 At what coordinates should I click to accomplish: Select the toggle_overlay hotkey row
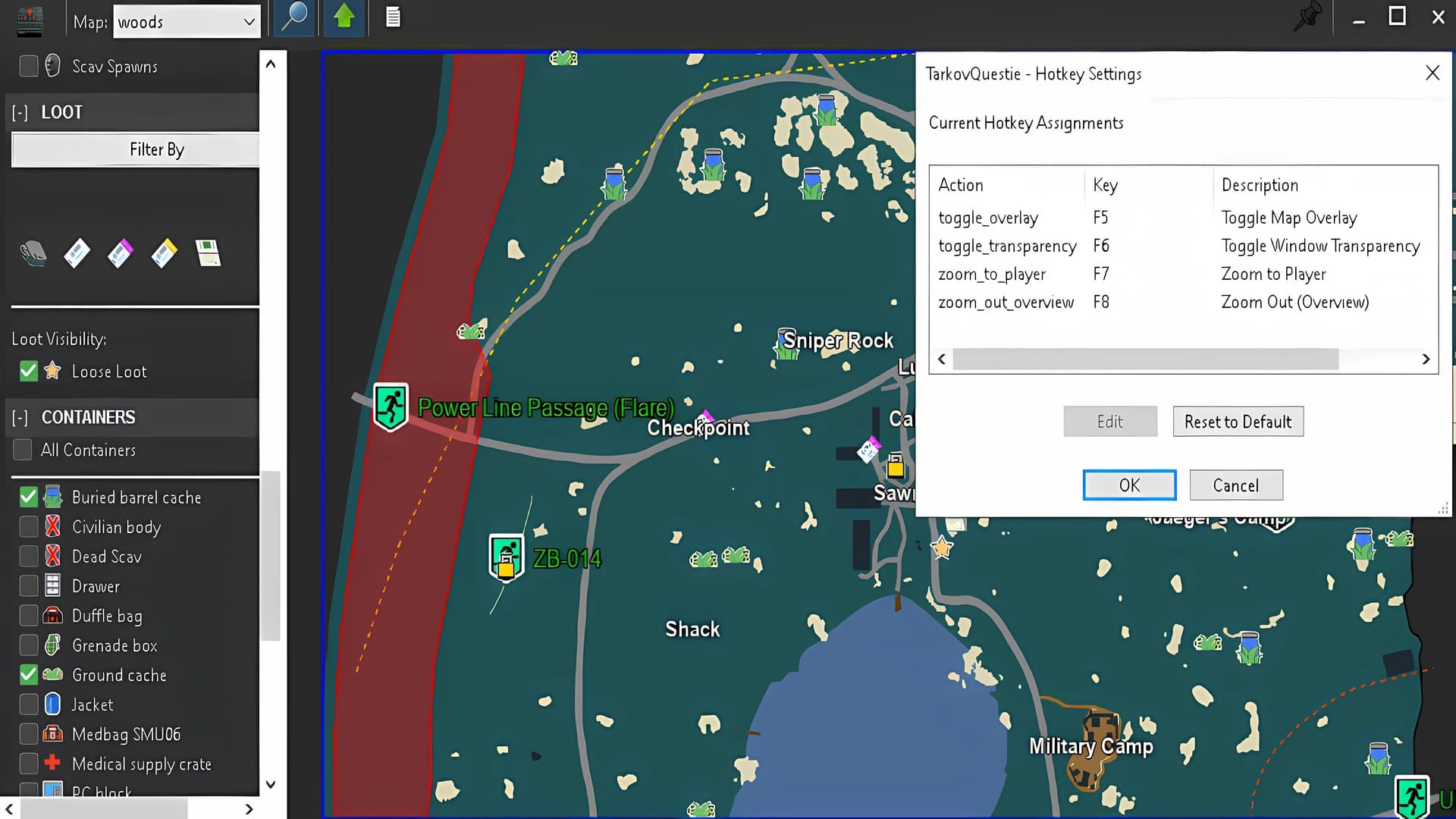(x=1183, y=218)
